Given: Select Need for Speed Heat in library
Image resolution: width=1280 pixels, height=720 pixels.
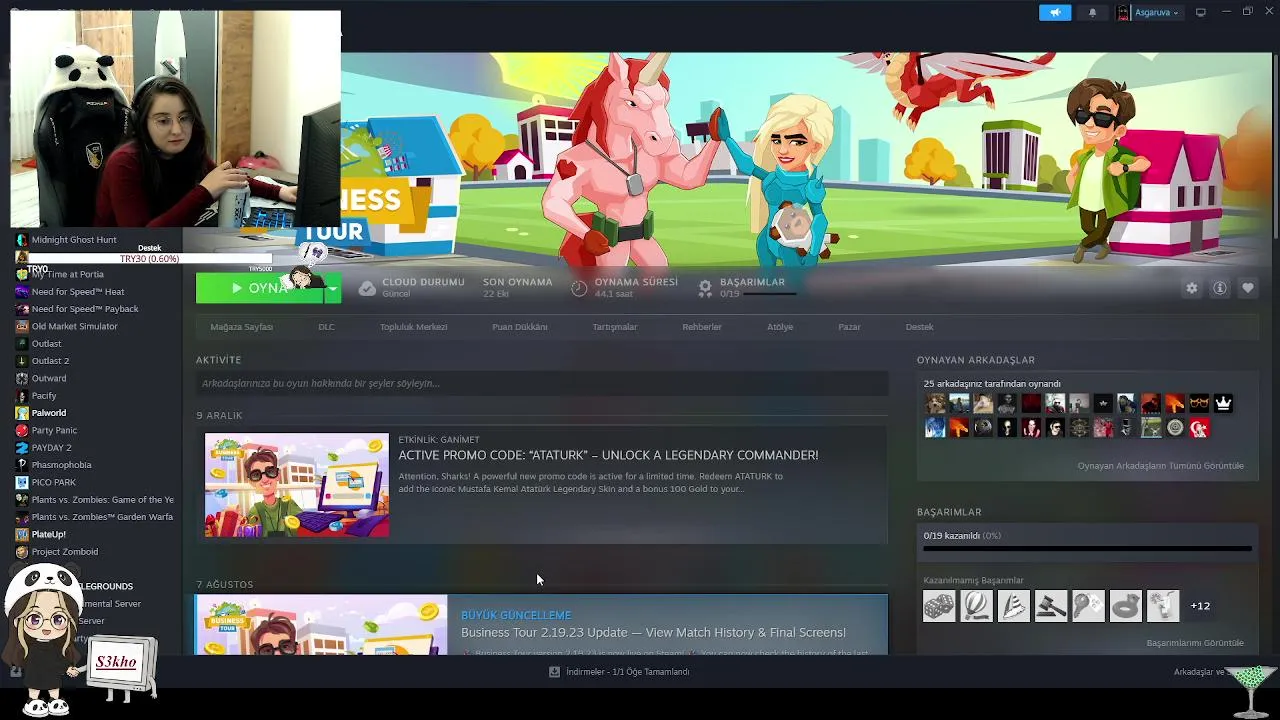Looking at the screenshot, I should (x=78, y=292).
